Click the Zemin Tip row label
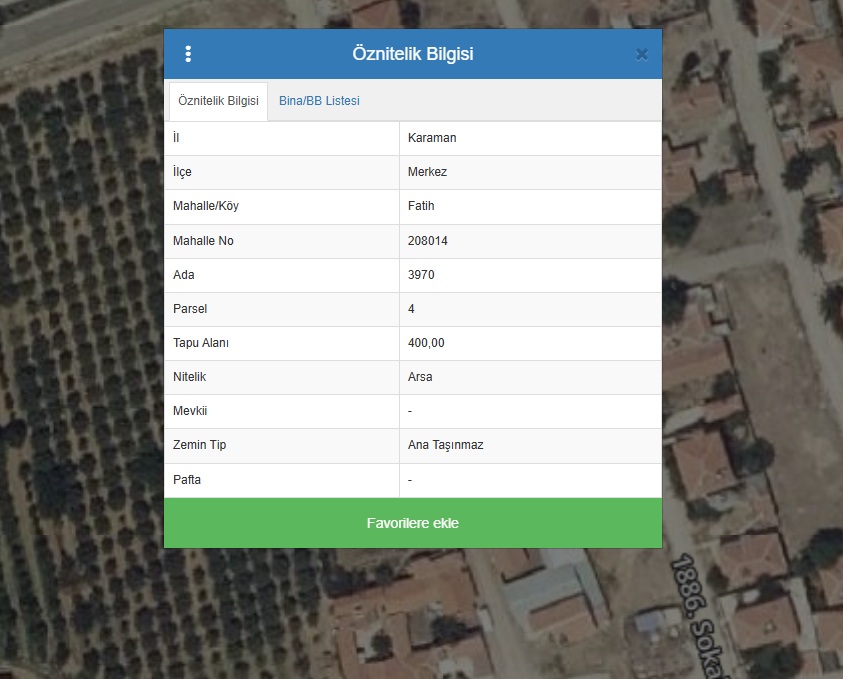The image size is (843, 679). click(x=199, y=445)
